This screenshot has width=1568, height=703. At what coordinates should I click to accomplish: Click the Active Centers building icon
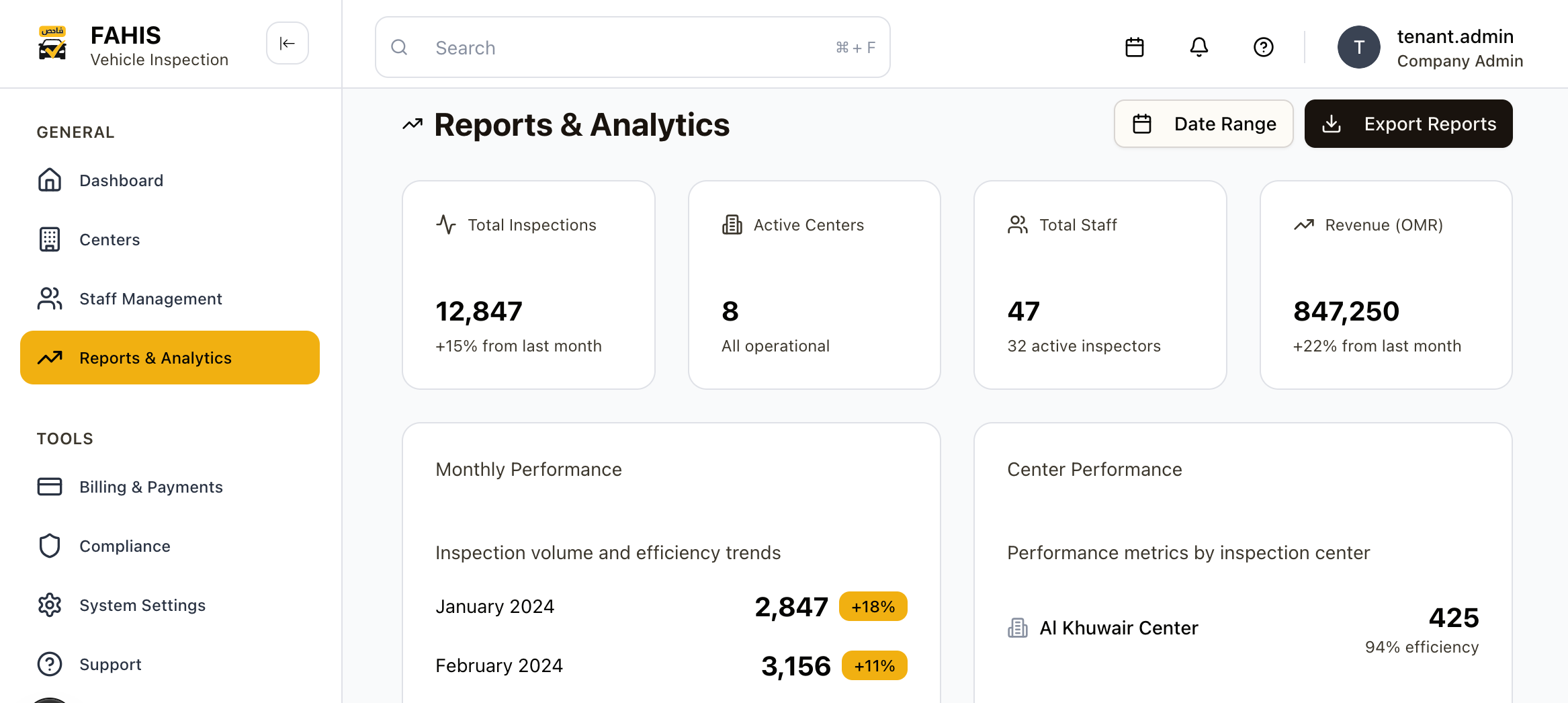[x=732, y=224]
